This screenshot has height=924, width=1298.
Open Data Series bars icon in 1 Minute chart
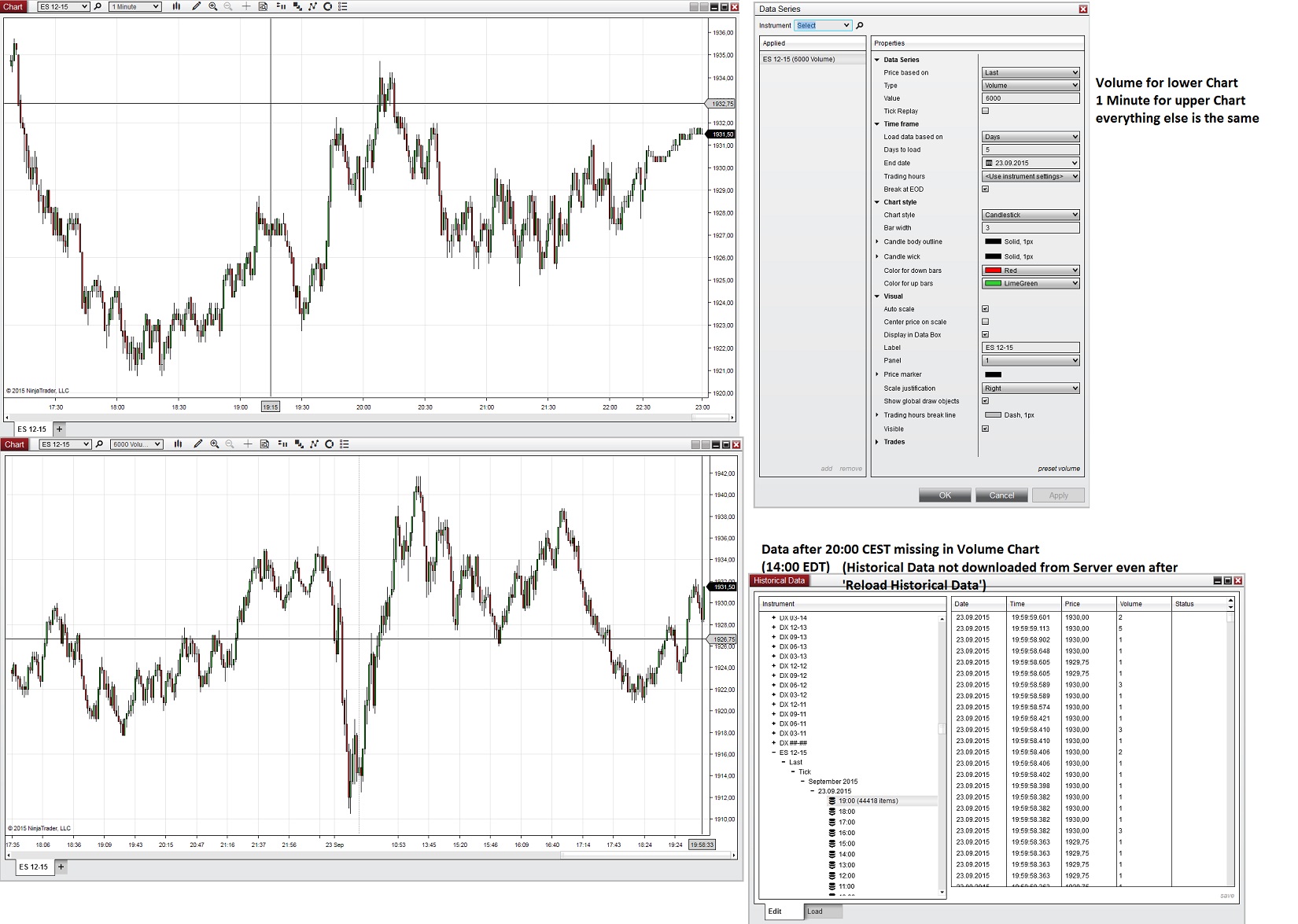tap(176, 6)
